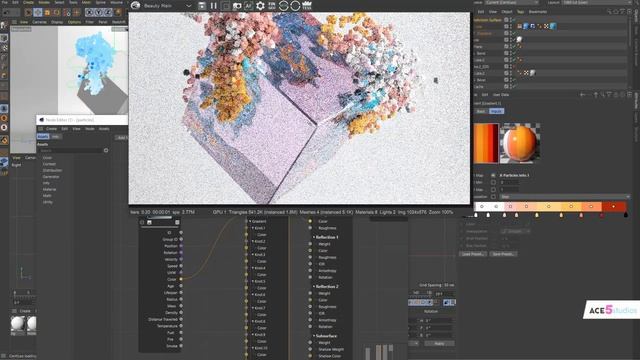The image size is (640, 360).
Task: Toggle the green enable check for Cache object
Action: click(x=513, y=87)
